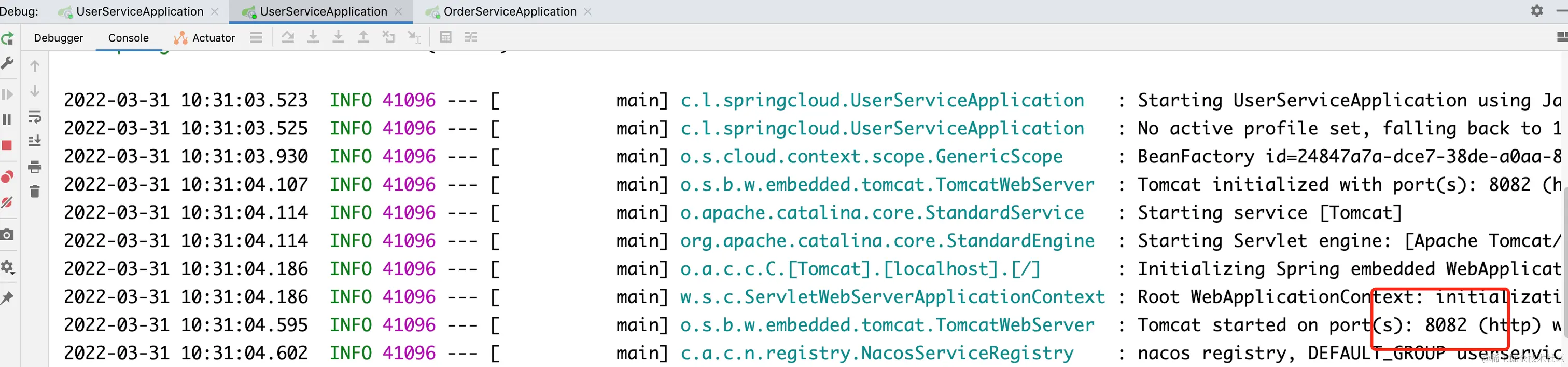Screen dimensions: 1568x367
Task: Open debugger settings gear in left sidebar
Action: (x=7, y=267)
